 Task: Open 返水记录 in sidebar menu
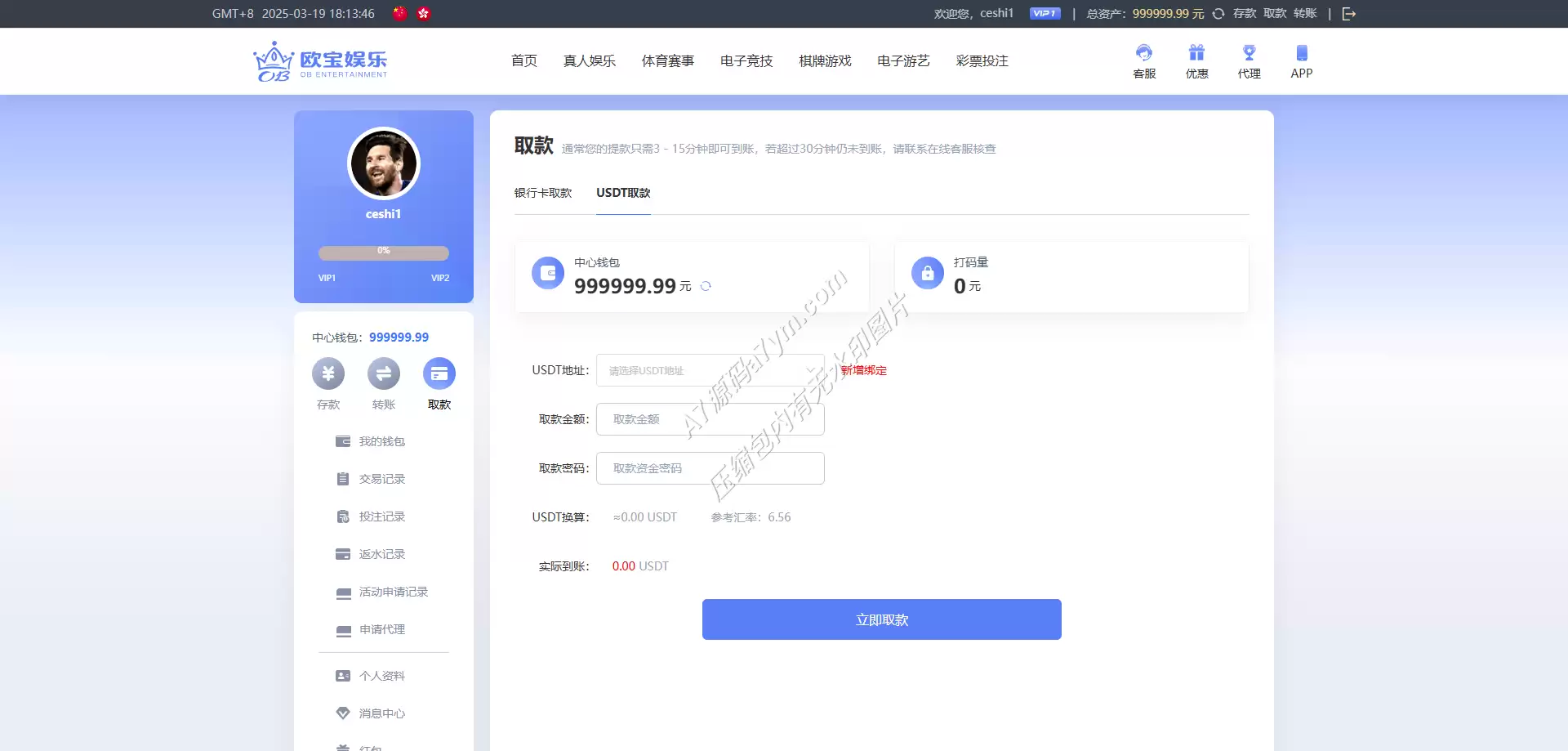click(370, 554)
